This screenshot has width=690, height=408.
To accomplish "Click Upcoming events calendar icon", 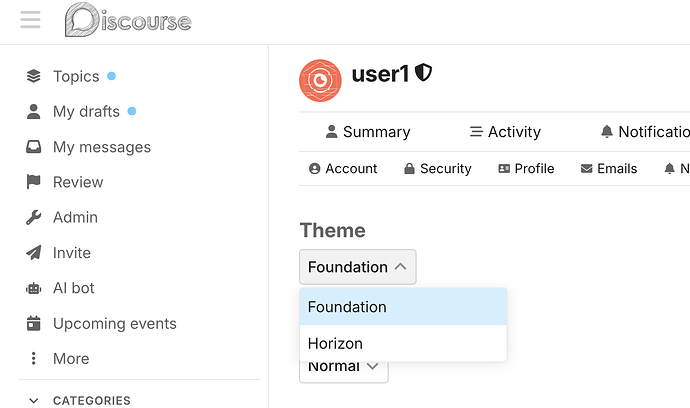I will pyautogui.click(x=33, y=323).
